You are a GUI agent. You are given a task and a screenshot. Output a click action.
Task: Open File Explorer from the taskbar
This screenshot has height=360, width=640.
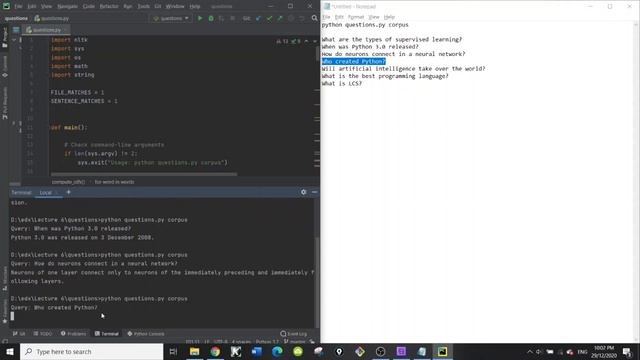(195, 351)
